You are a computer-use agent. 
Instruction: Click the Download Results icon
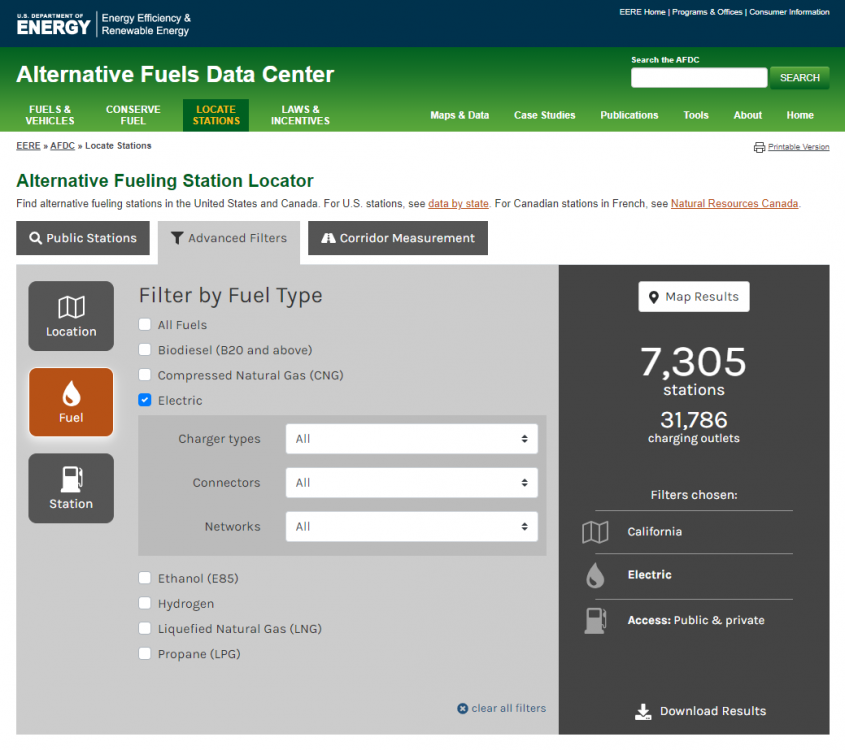(643, 711)
